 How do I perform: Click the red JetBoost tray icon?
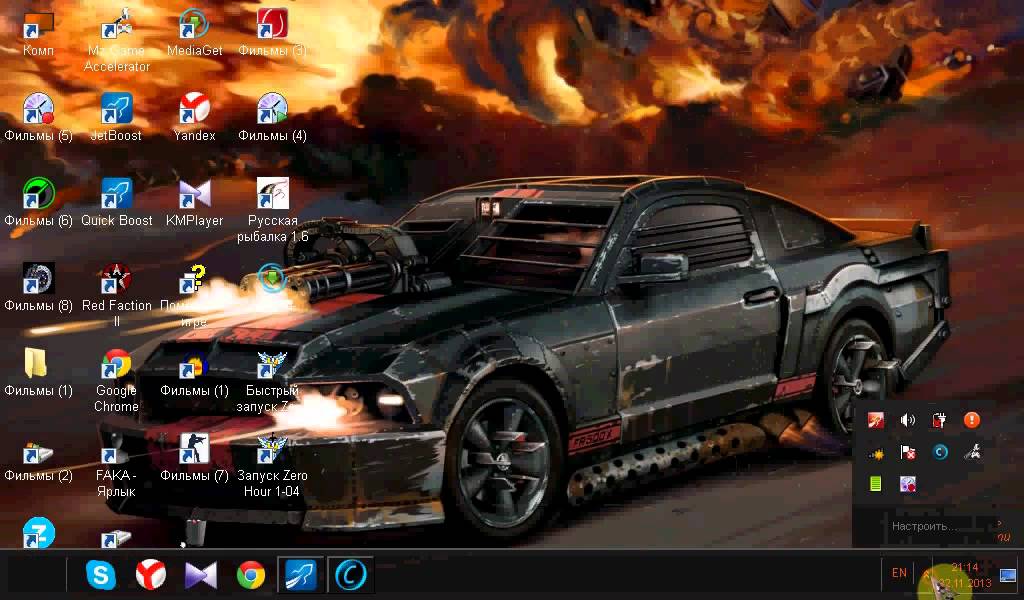(876, 420)
